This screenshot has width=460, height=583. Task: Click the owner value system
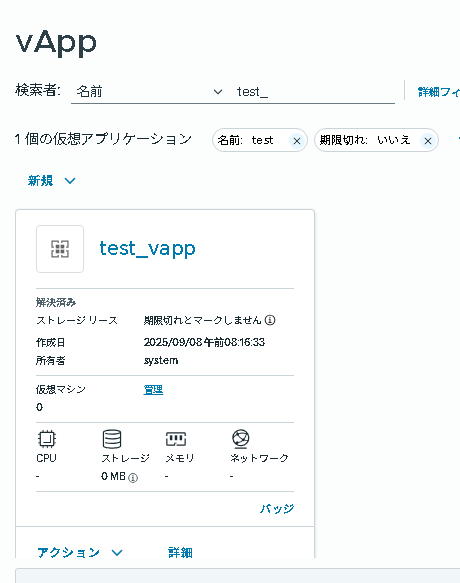tap(161, 360)
